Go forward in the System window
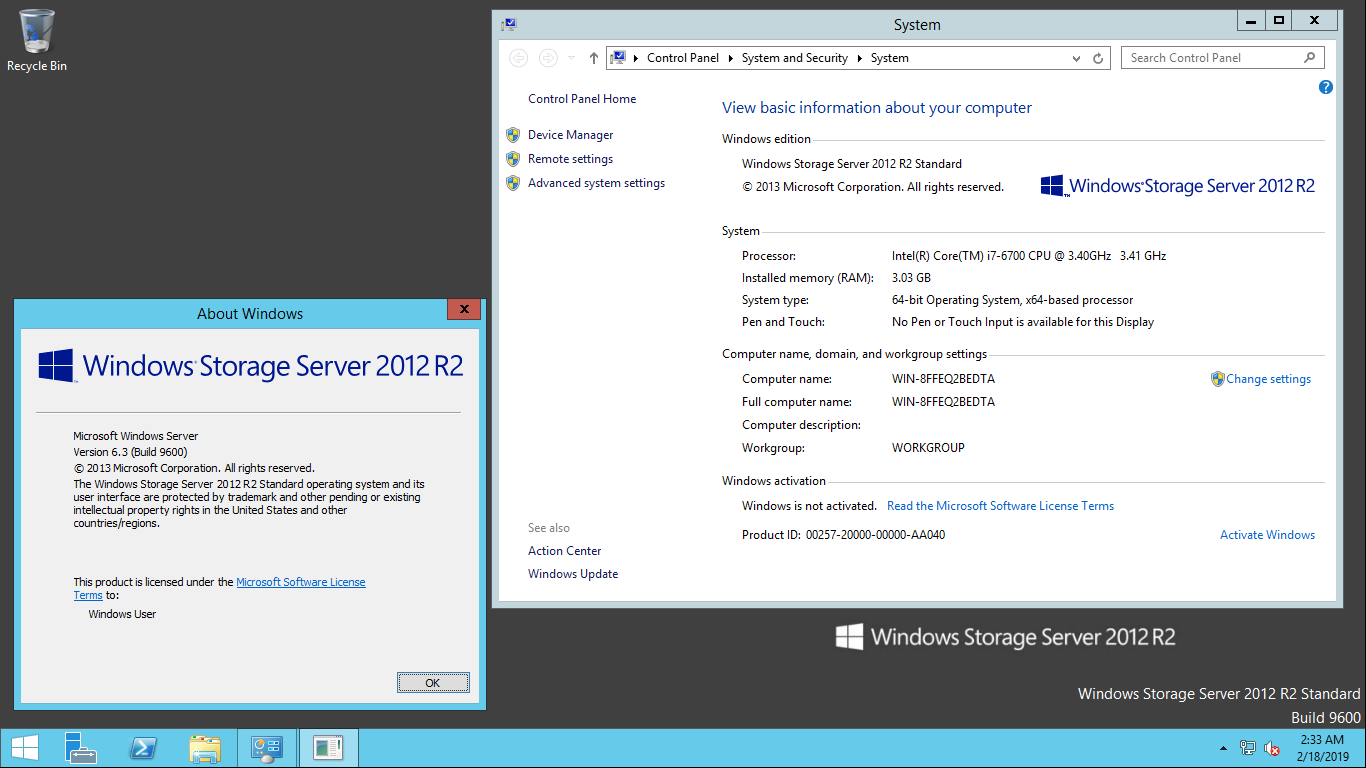Screen dimensions: 1366x768 point(548,58)
